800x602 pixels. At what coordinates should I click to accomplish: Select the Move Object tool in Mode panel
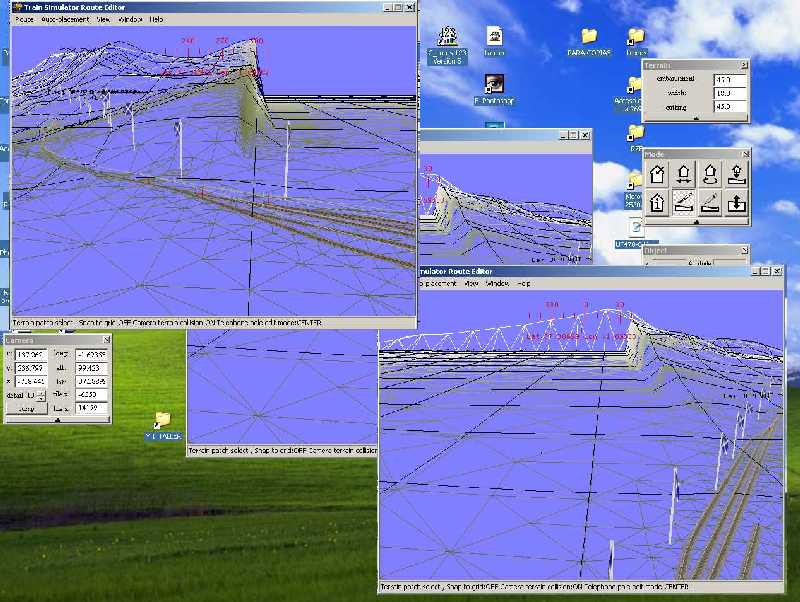click(683, 175)
